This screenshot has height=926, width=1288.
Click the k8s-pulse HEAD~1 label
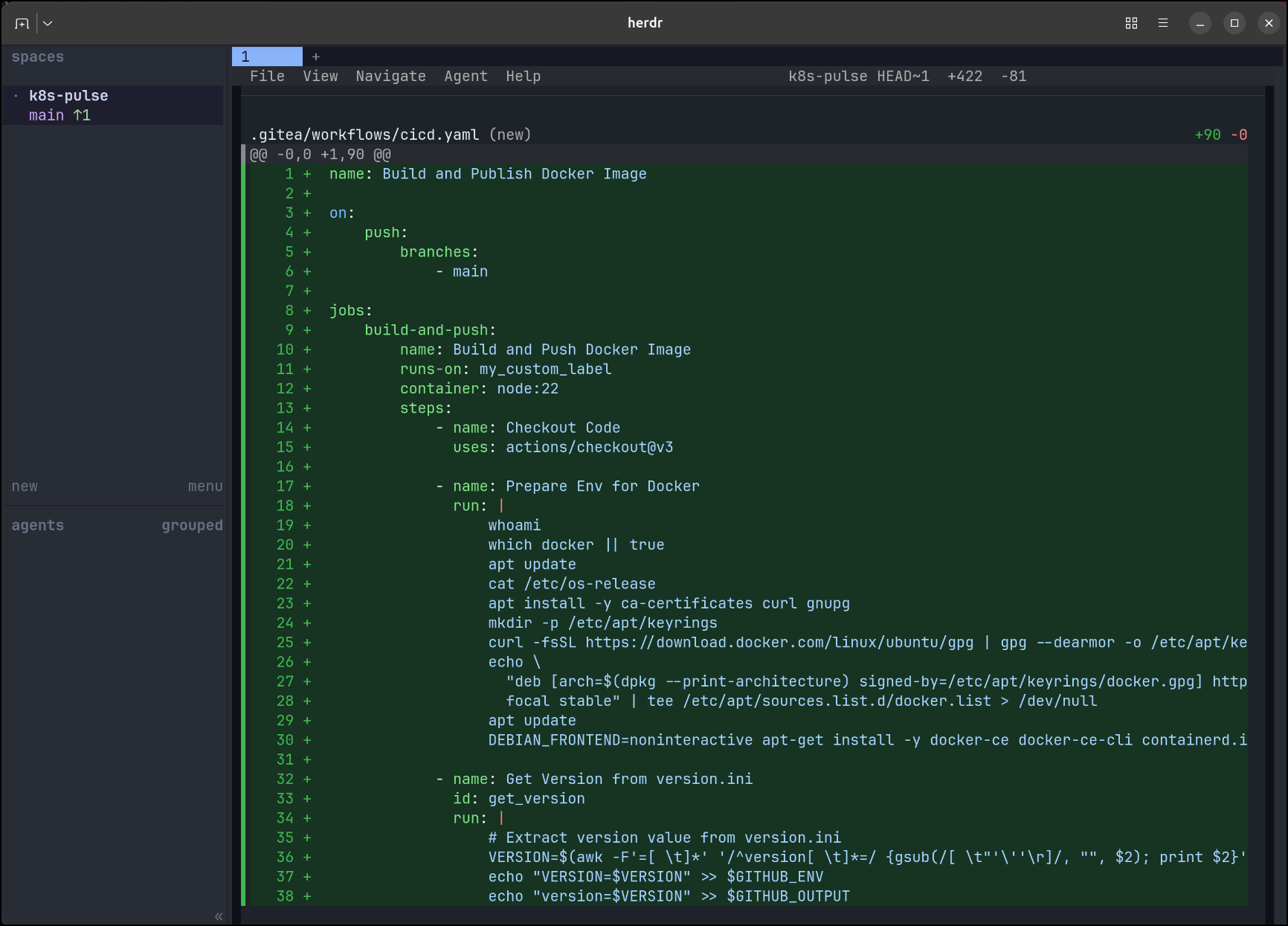[x=859, y=76]
